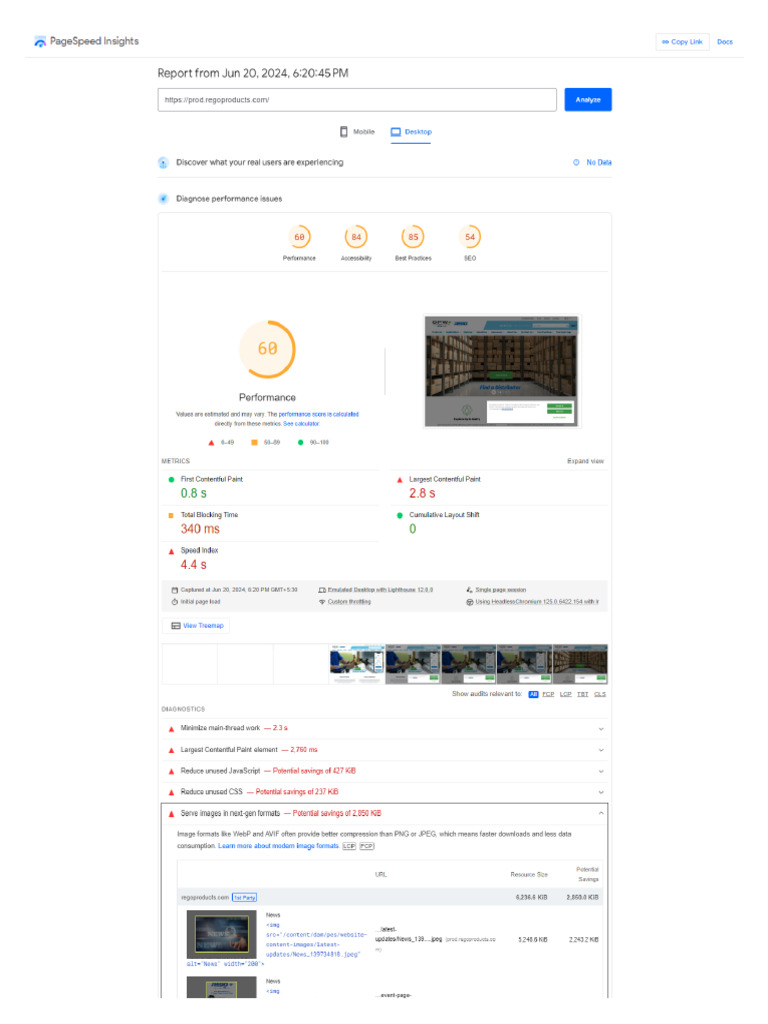Click the Analyze button
The image size is (768, 1024).
[x=588, y=100]
